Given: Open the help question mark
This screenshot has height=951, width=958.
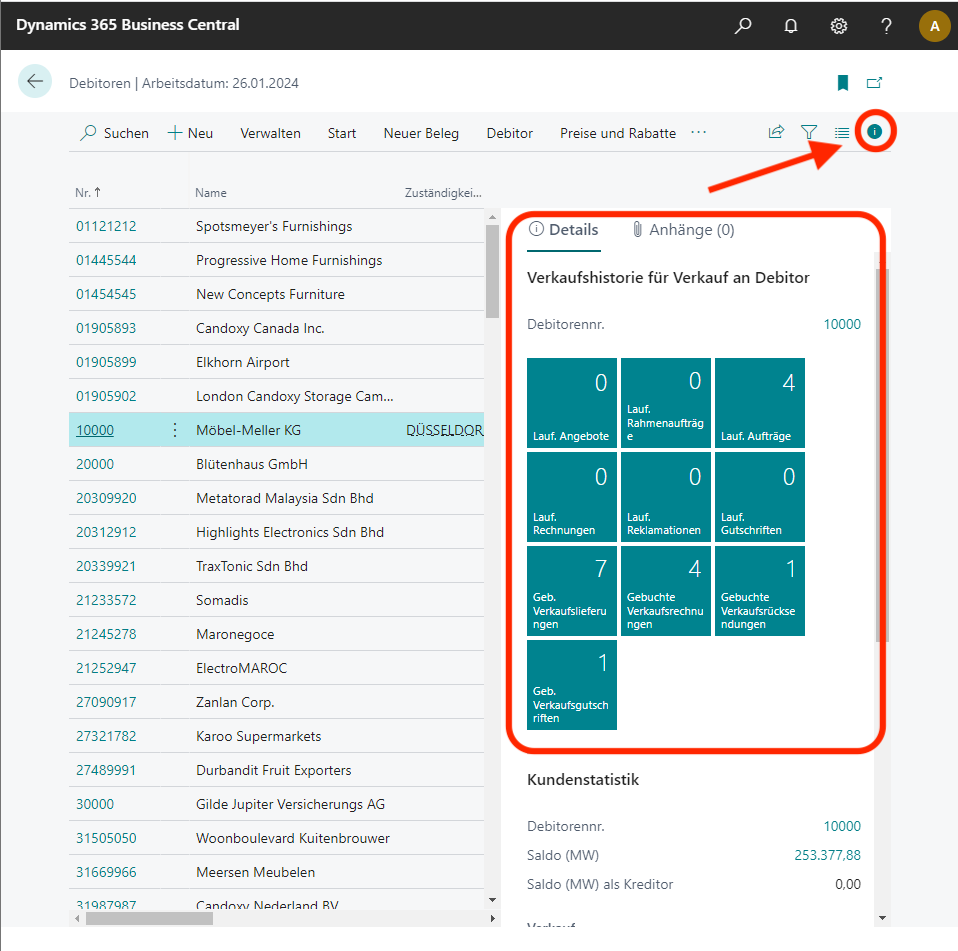Looking at the screenshot, I should (886, 26).
